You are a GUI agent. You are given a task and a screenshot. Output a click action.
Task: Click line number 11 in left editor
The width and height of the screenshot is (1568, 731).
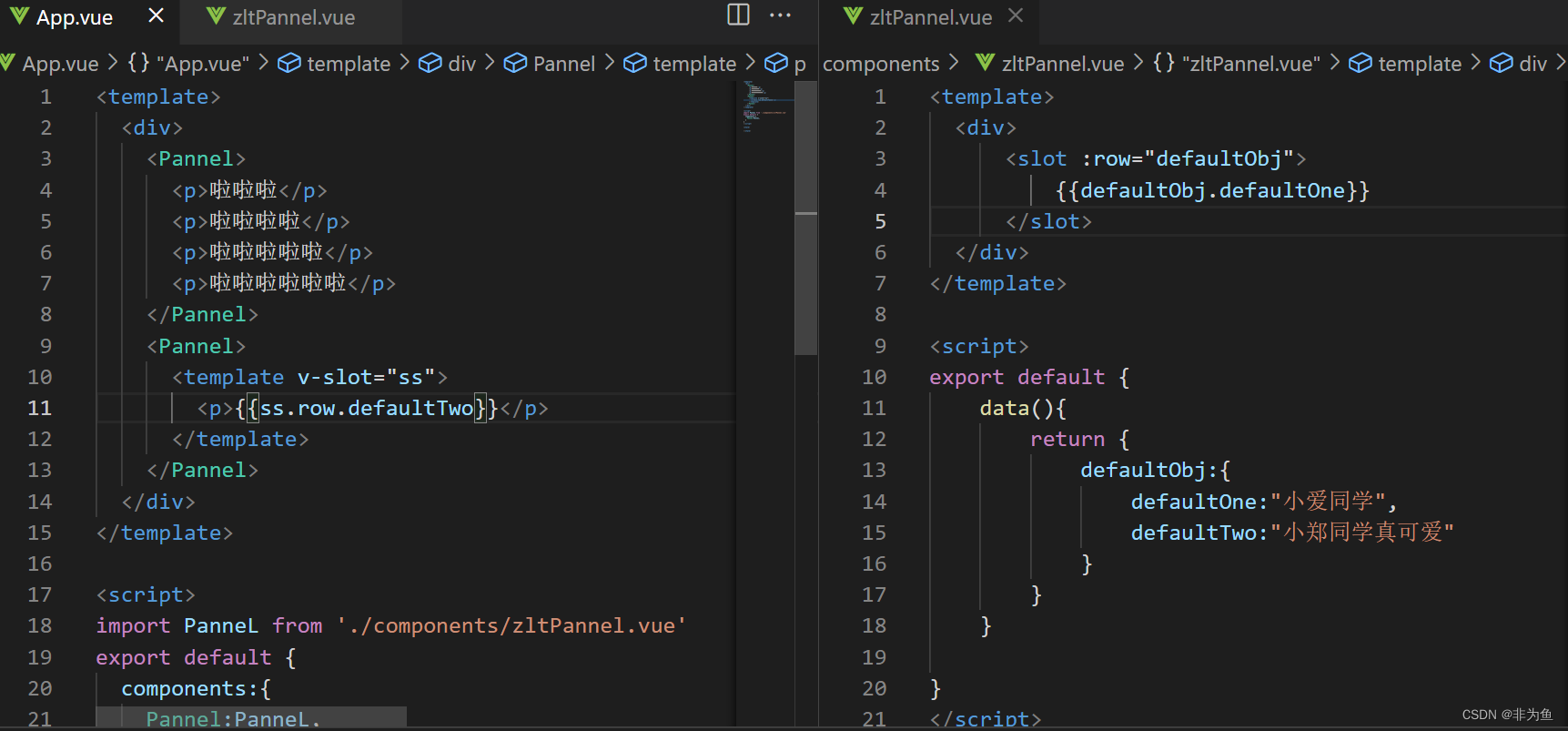[x=39, y=408]
